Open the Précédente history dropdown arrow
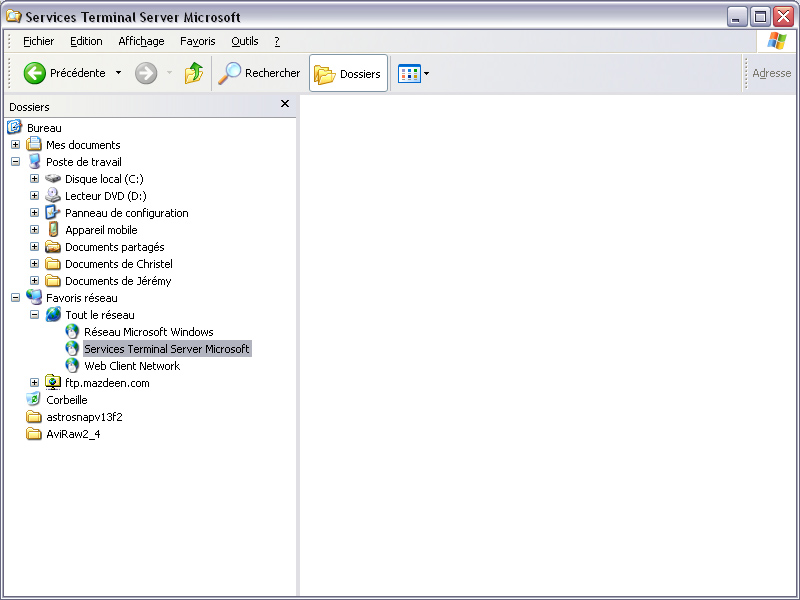Image resolution: width=800 pixels, height=600 pixels. [118, 73]
